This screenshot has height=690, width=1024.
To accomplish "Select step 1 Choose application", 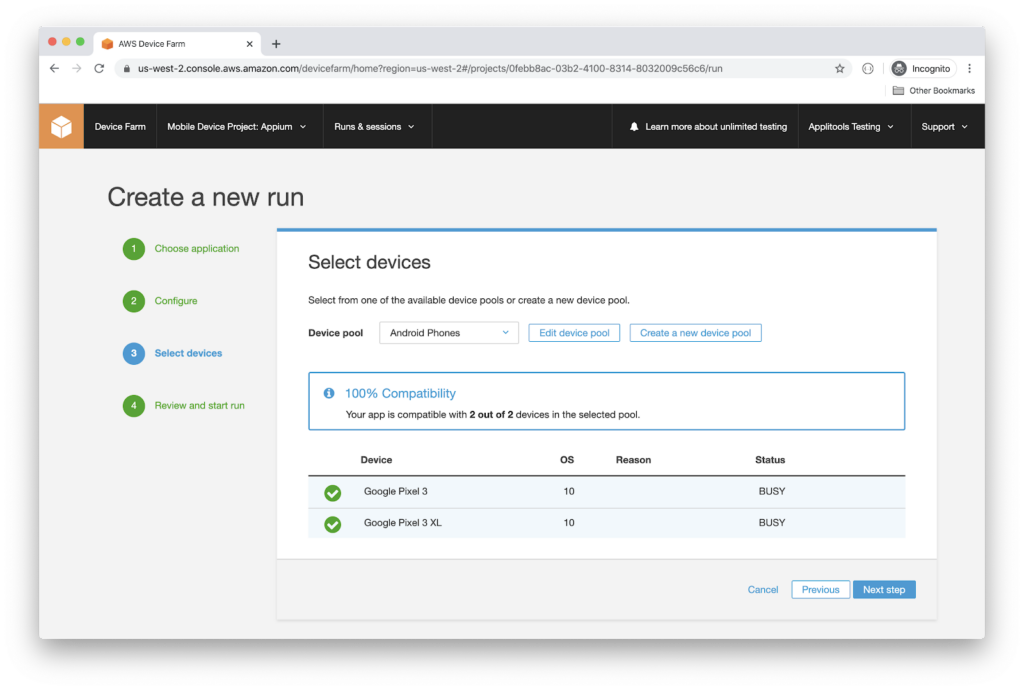I will [196, 249].
